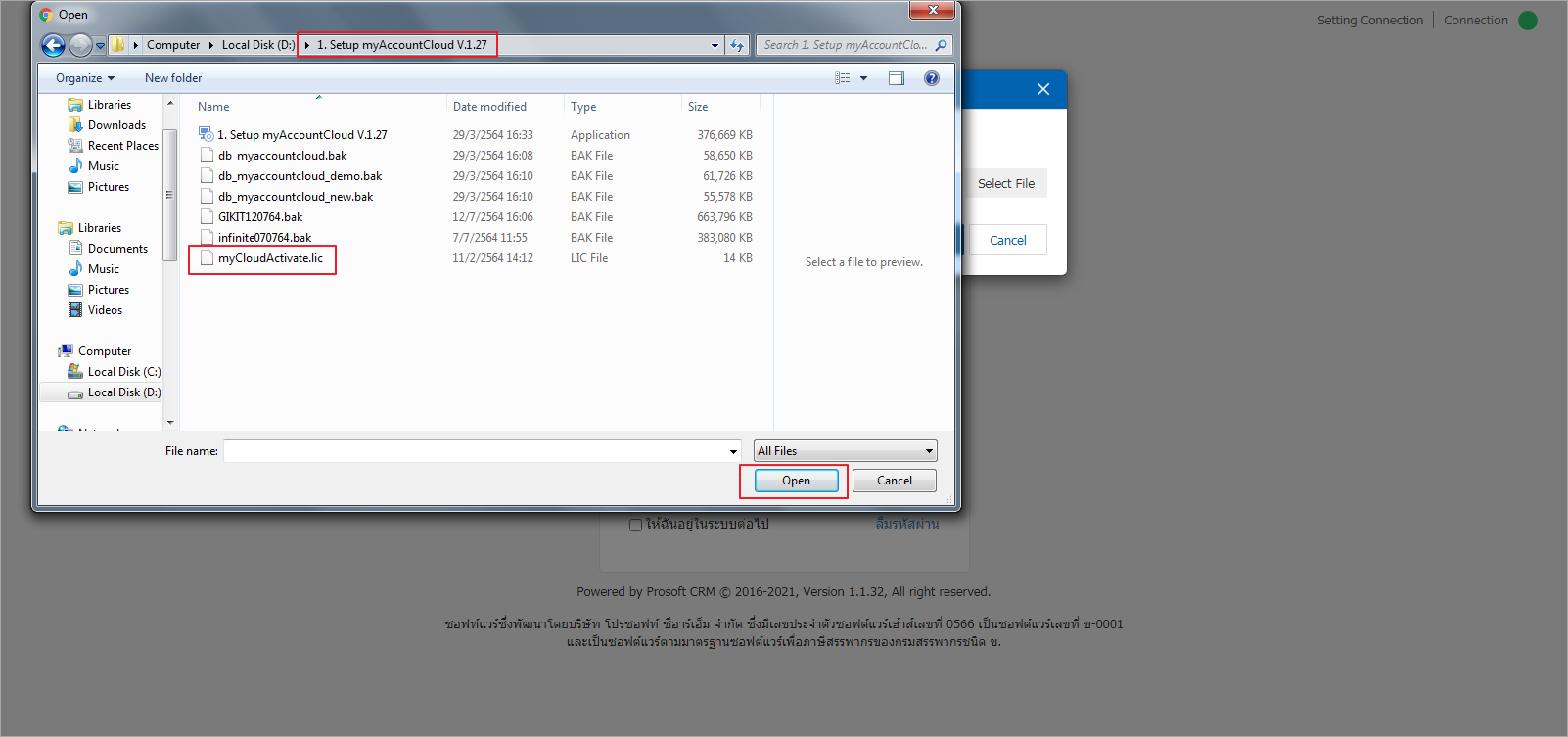1568x737 pixels.
Task: Expand the File name combo box dropdown
Action: tap(733, 451)
